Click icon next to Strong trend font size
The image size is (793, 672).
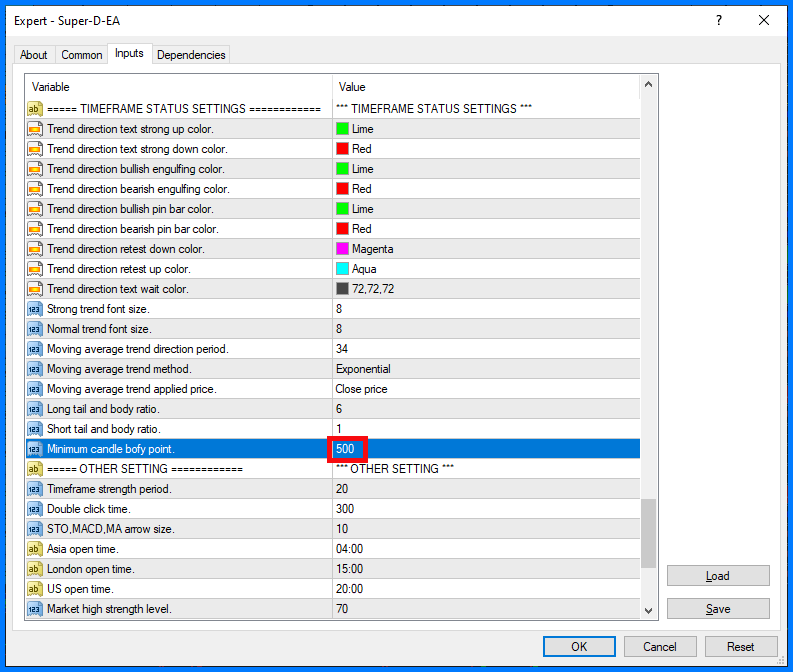point(34,309)
